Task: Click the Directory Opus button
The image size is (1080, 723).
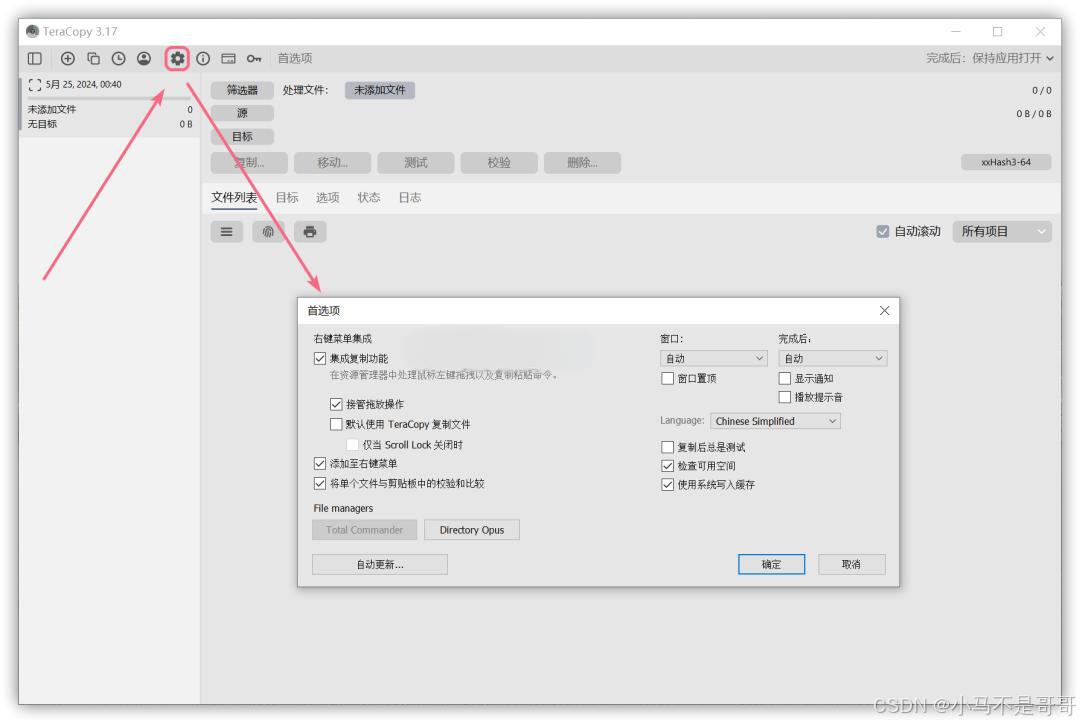Action: tap(472, 530)
